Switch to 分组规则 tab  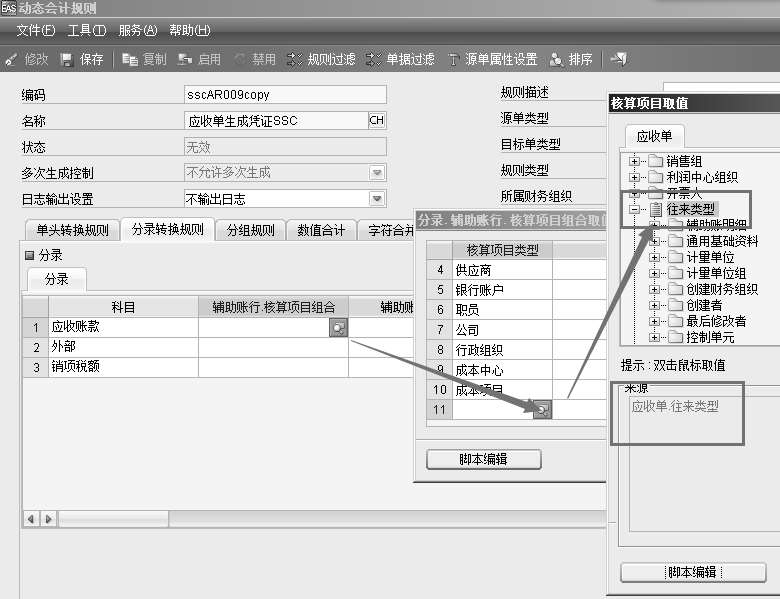251,230
